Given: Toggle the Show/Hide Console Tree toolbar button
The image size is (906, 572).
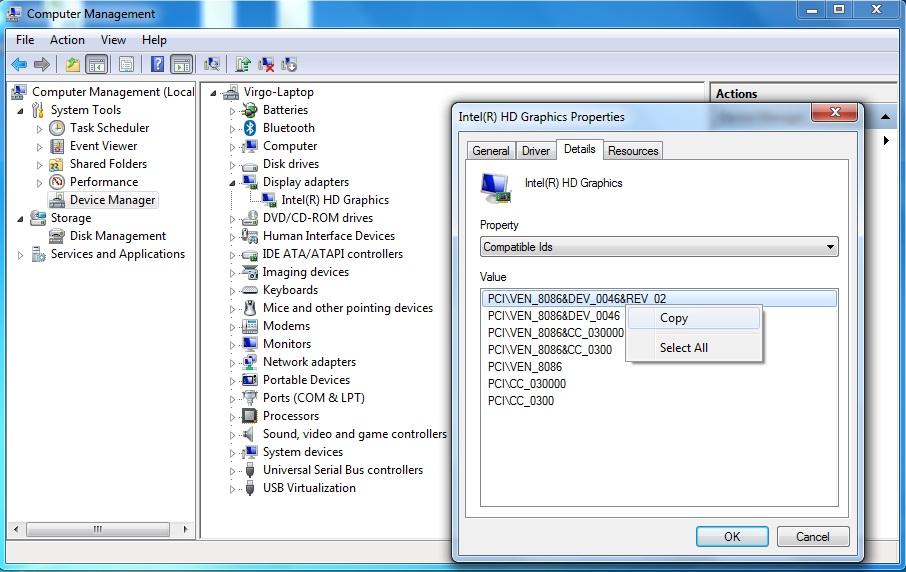Looking at the screenshot, I should coord(96,64).
